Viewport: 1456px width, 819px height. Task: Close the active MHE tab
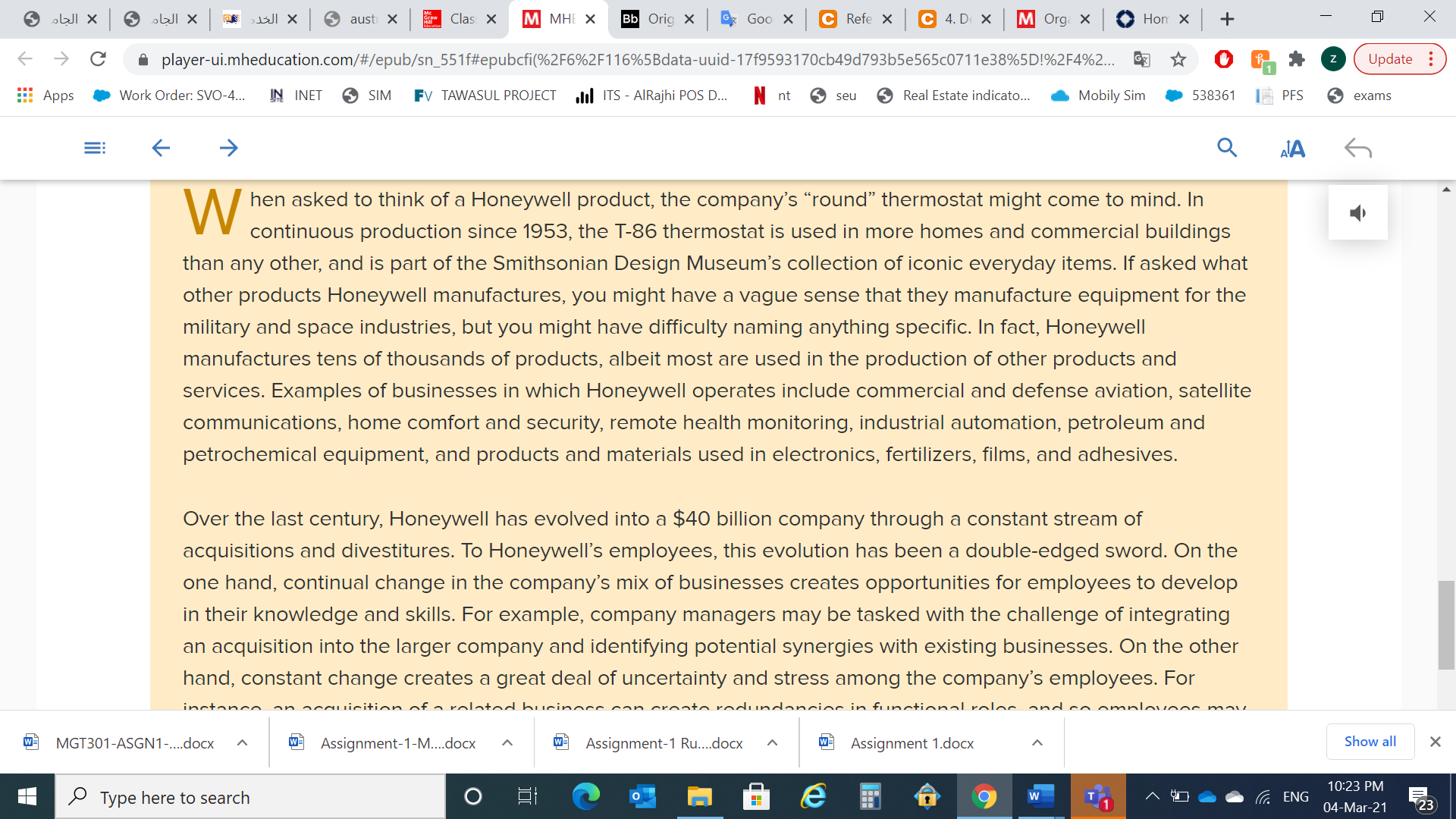coord(591,19)
